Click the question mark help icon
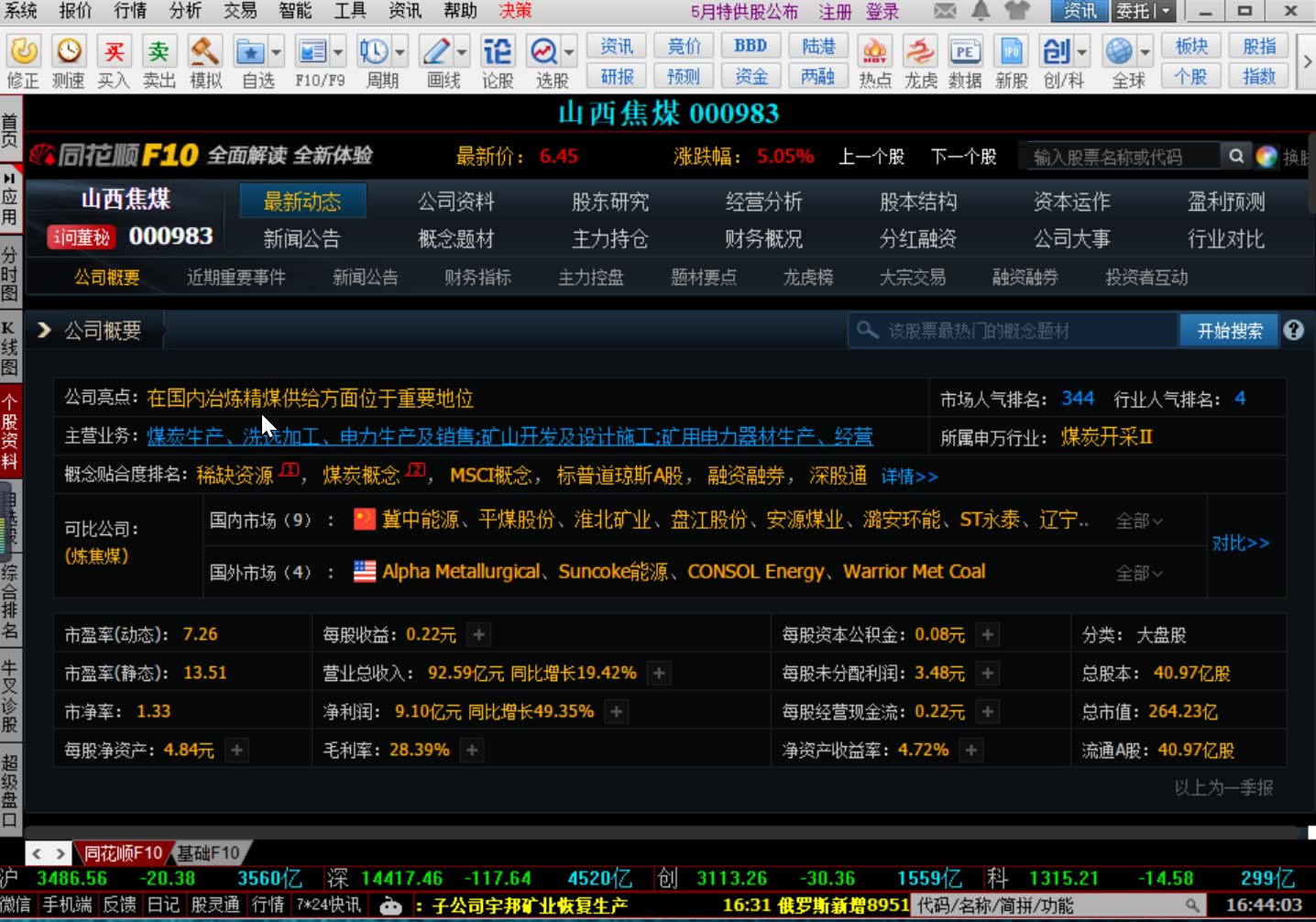 point(1293,330)
